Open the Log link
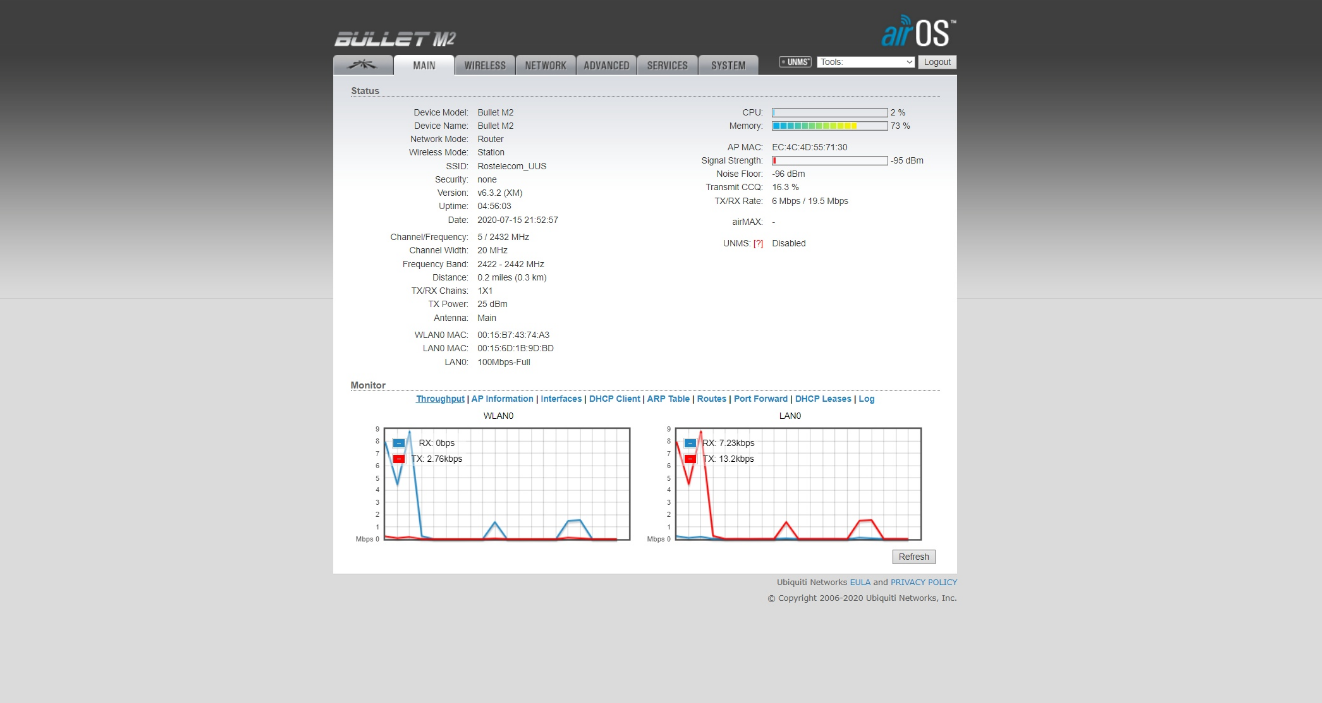 (x=866, y=399)
